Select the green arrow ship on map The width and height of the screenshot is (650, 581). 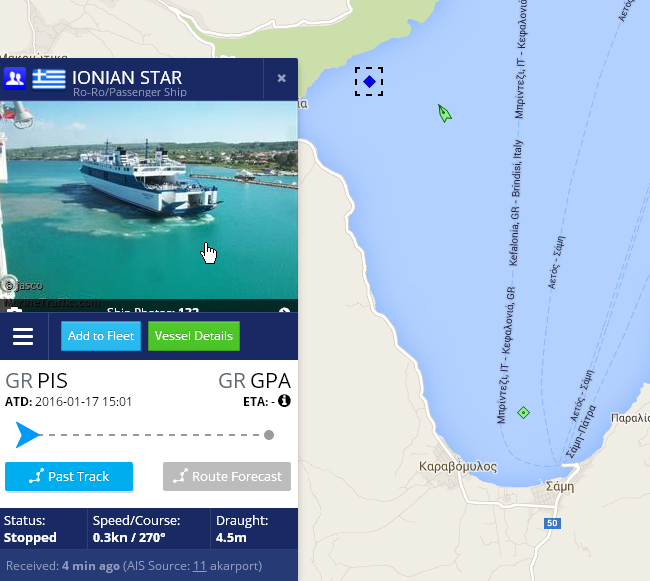pyautogui.click(x=444, y=113)
